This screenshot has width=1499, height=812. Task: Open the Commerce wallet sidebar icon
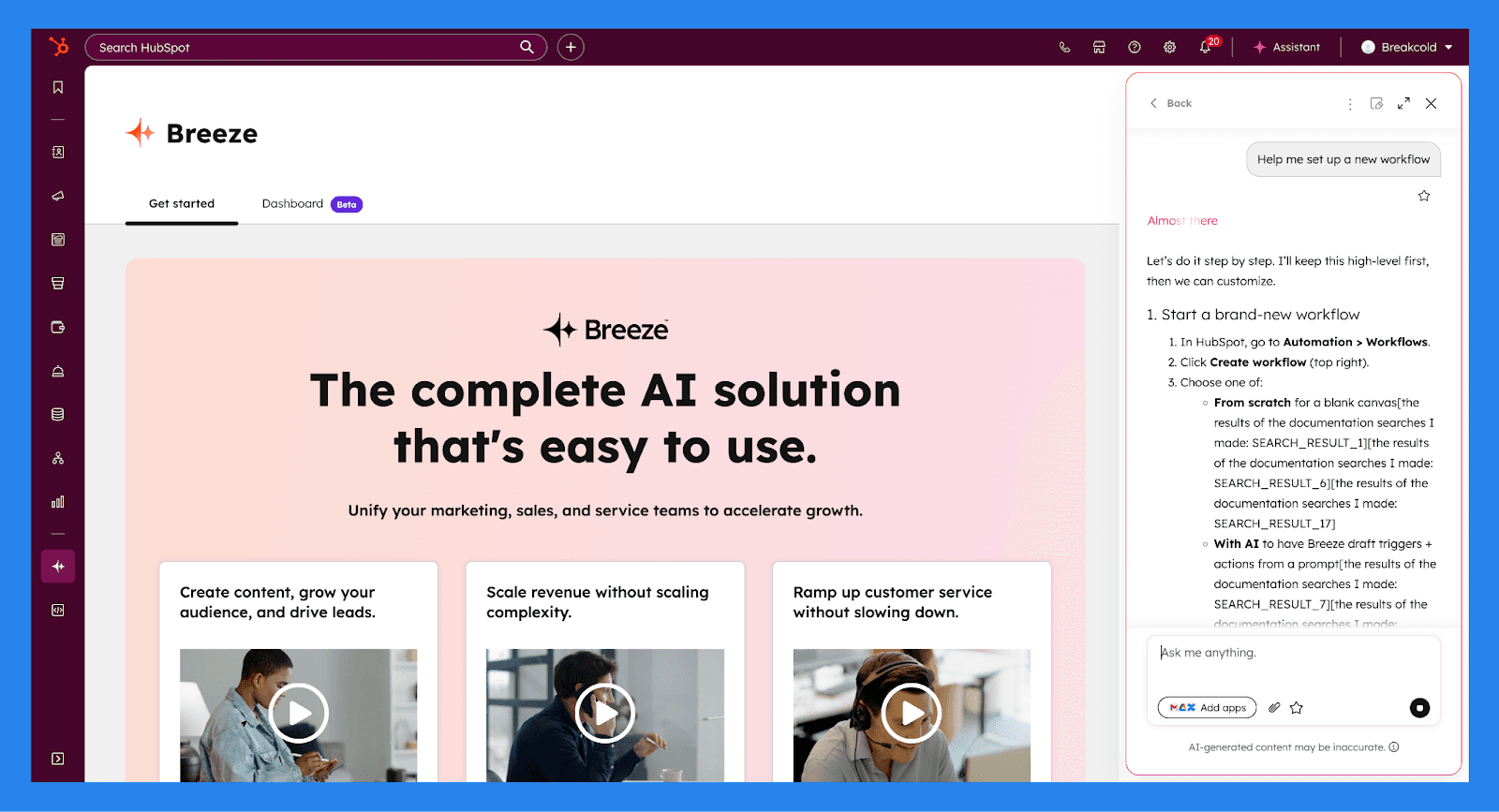[x=58, y=327]
